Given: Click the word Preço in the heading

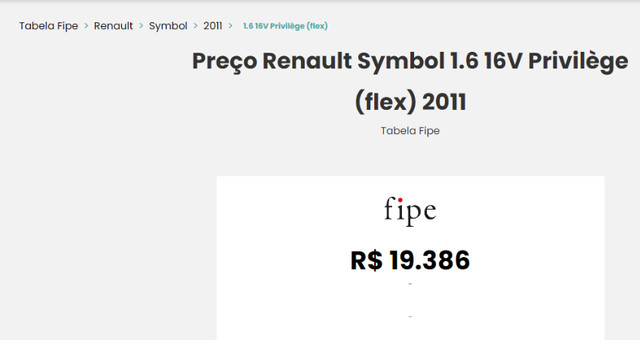Looking at the screenshot, I should (x=224, y=62).
